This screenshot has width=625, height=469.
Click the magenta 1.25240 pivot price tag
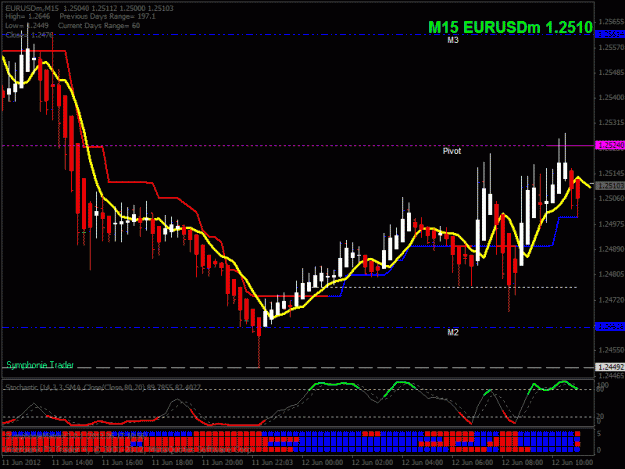coord(610,145)
